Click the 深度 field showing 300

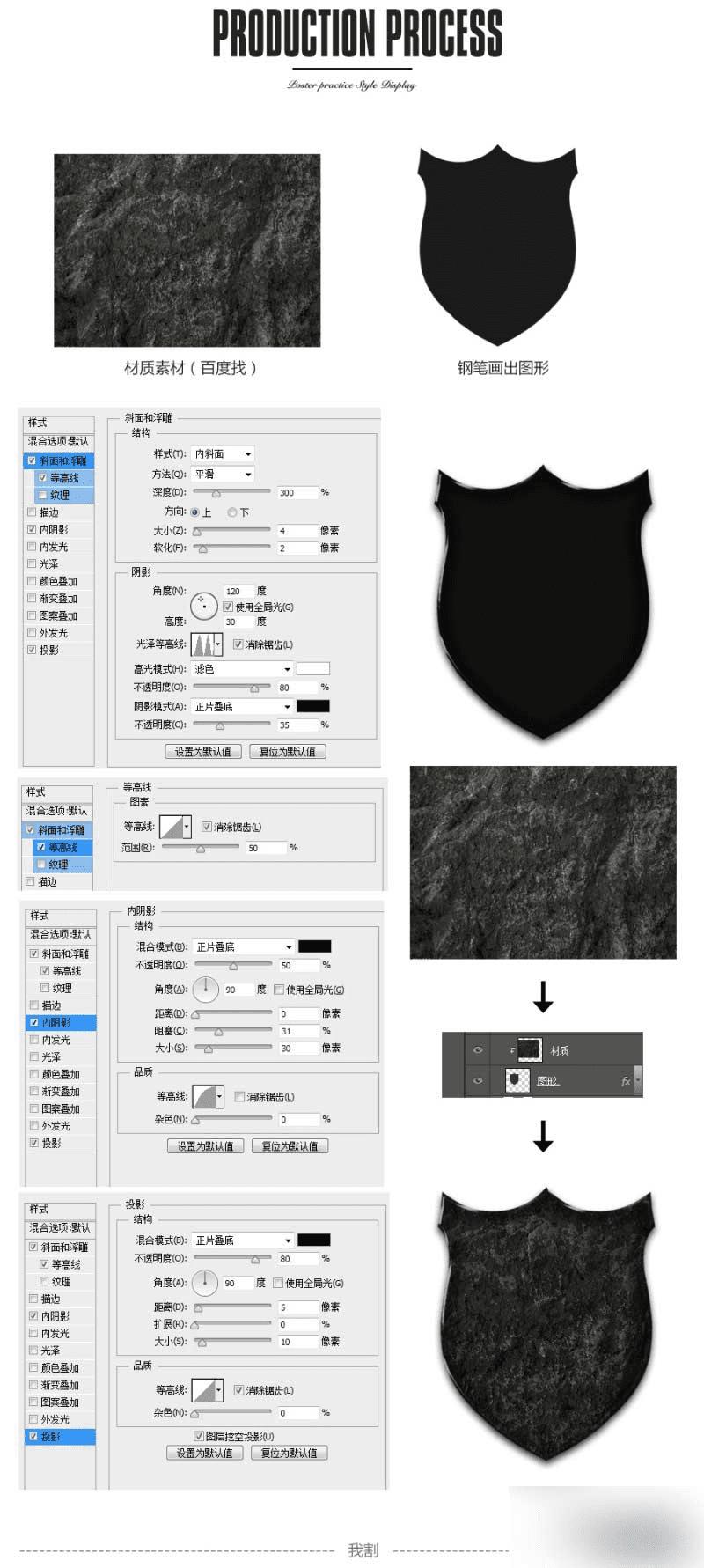click(297, 492)
